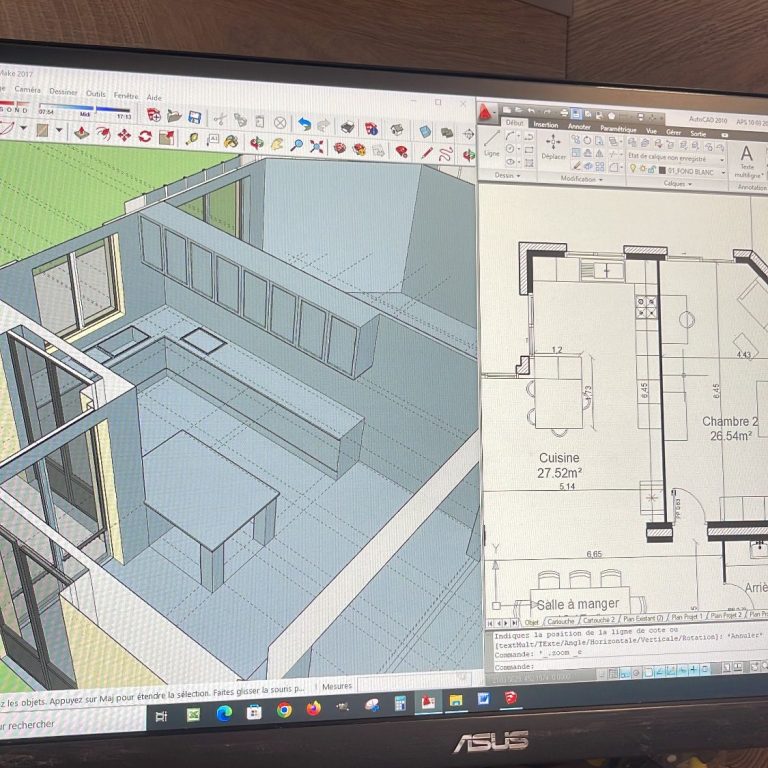Click AutoCAD quick-access Undo arrow
Screen dimensions: 768x768
[x=532, y=112]
